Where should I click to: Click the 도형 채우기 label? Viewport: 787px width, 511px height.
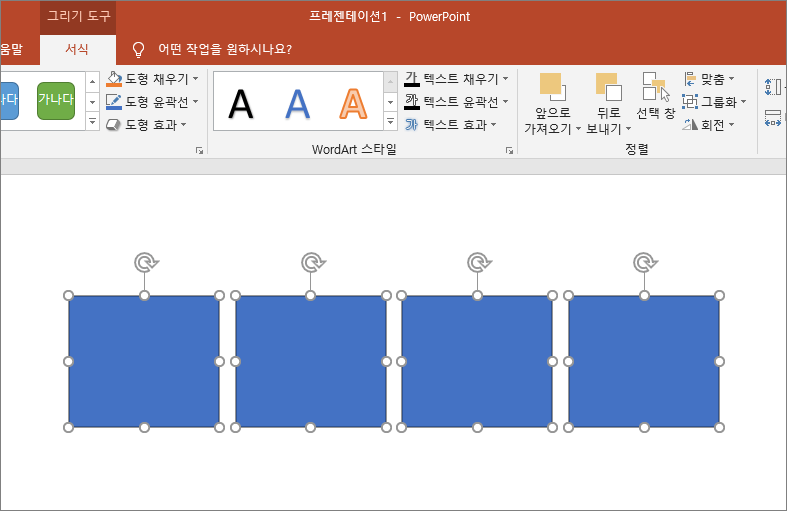pyautogui.click(x=157, y=79)
